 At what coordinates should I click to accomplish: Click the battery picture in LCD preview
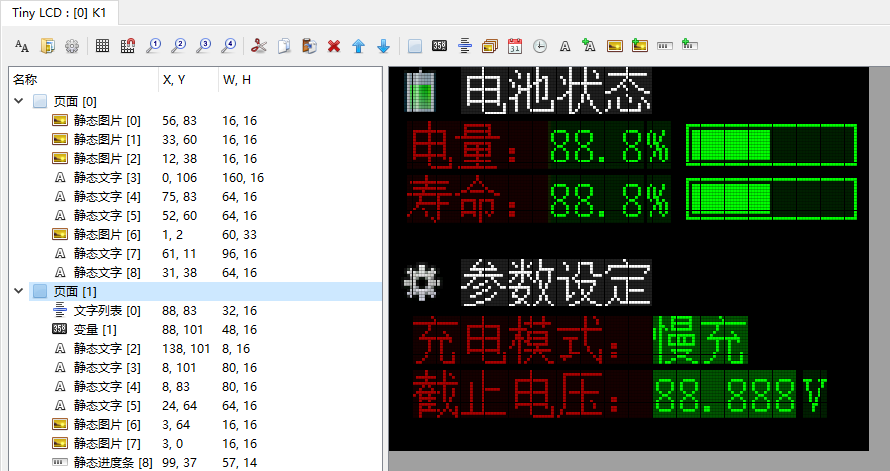[421, 91]
